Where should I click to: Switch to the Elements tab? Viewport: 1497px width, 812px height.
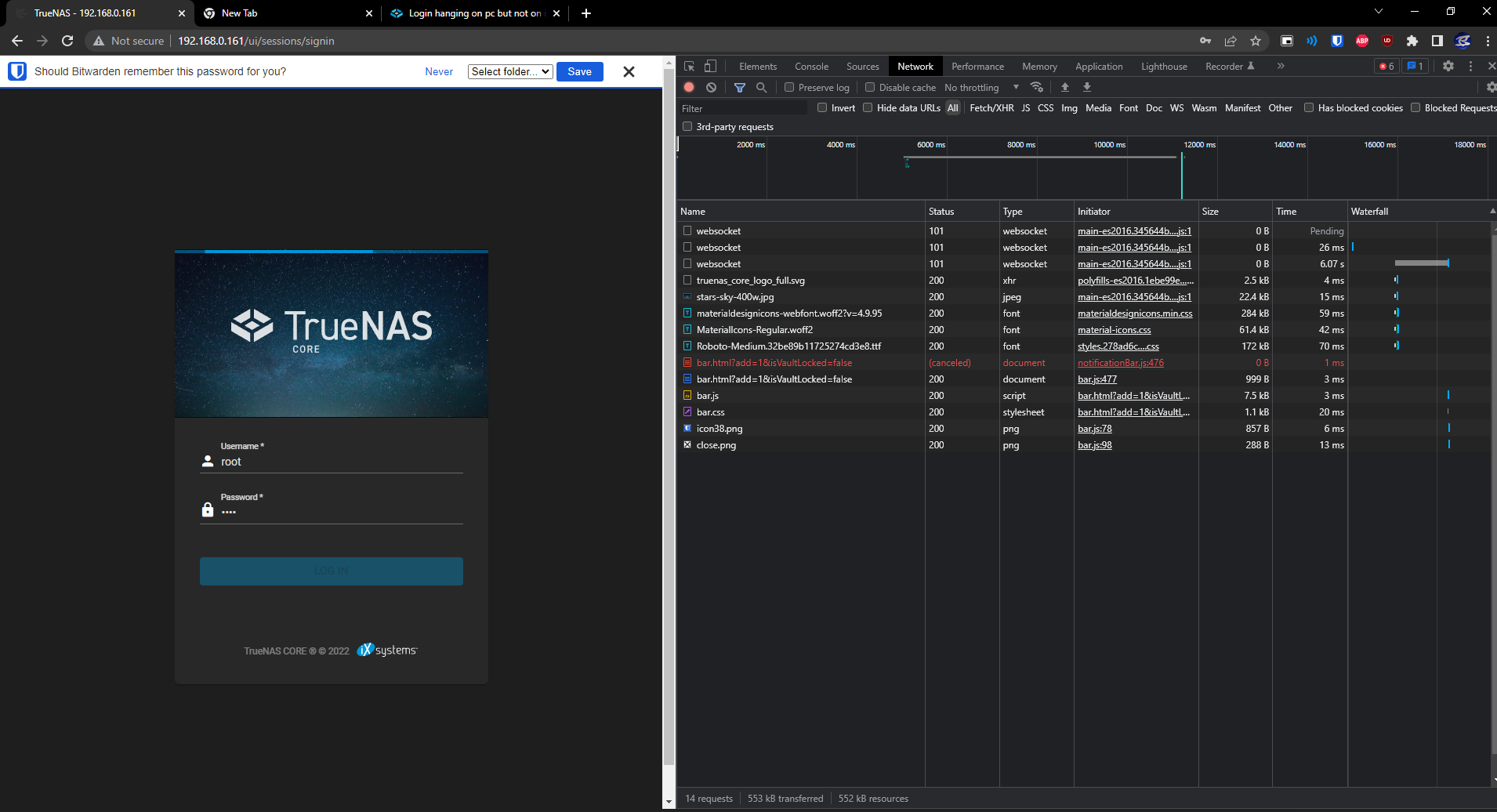[758, 67]
